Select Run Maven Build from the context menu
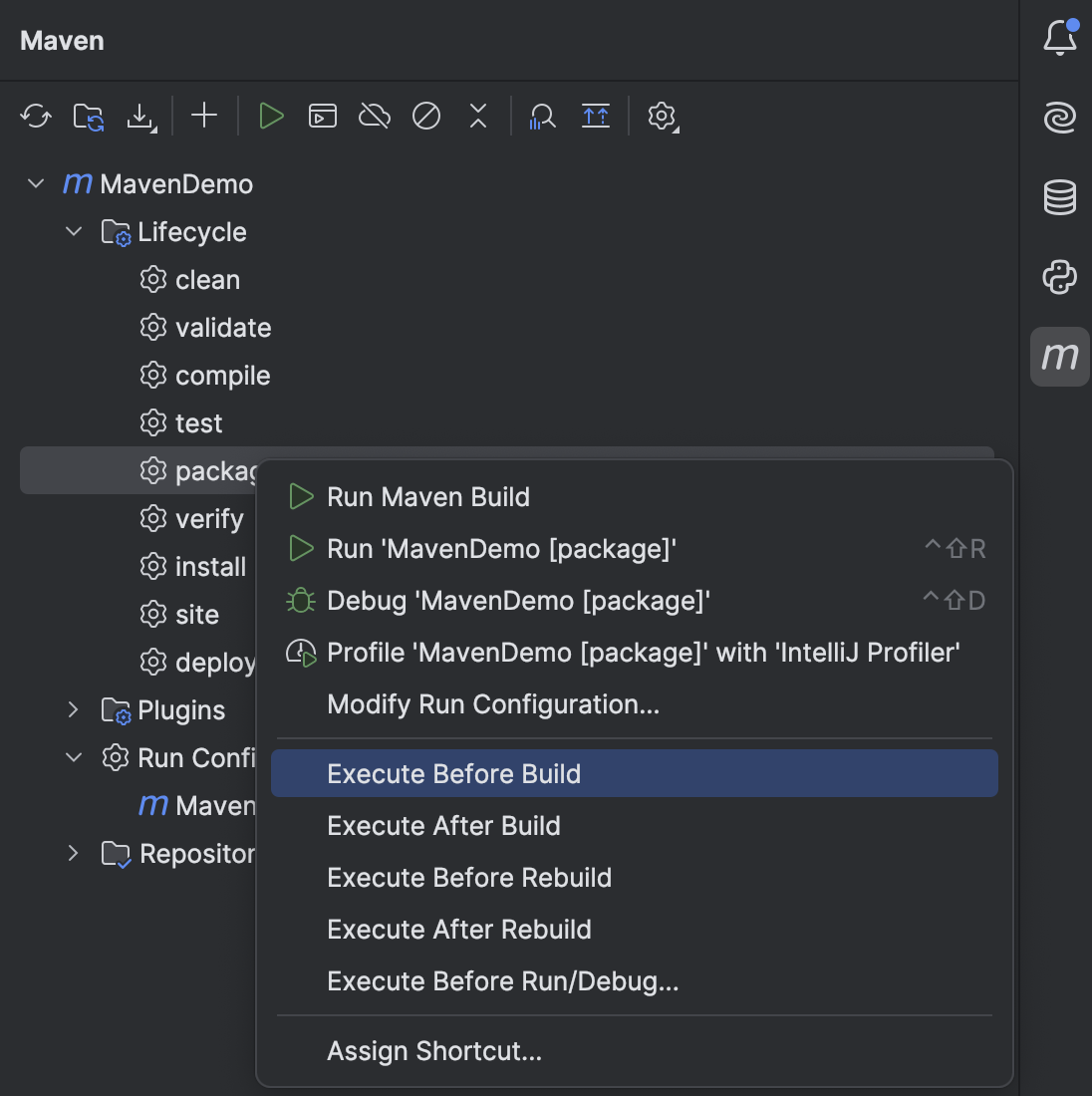Screen dimensions: 1092x1096 click(x=427, y=496)
